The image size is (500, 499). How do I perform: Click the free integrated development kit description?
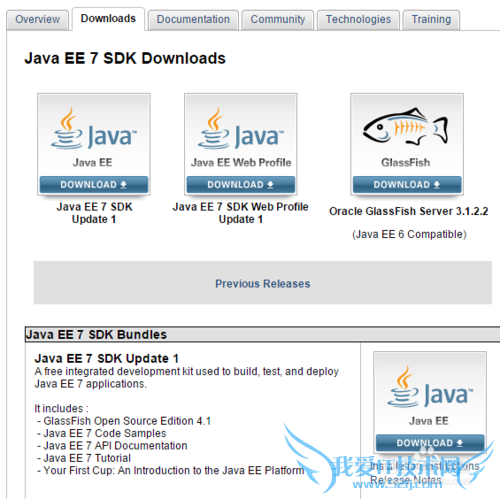[x=187, y=378]
